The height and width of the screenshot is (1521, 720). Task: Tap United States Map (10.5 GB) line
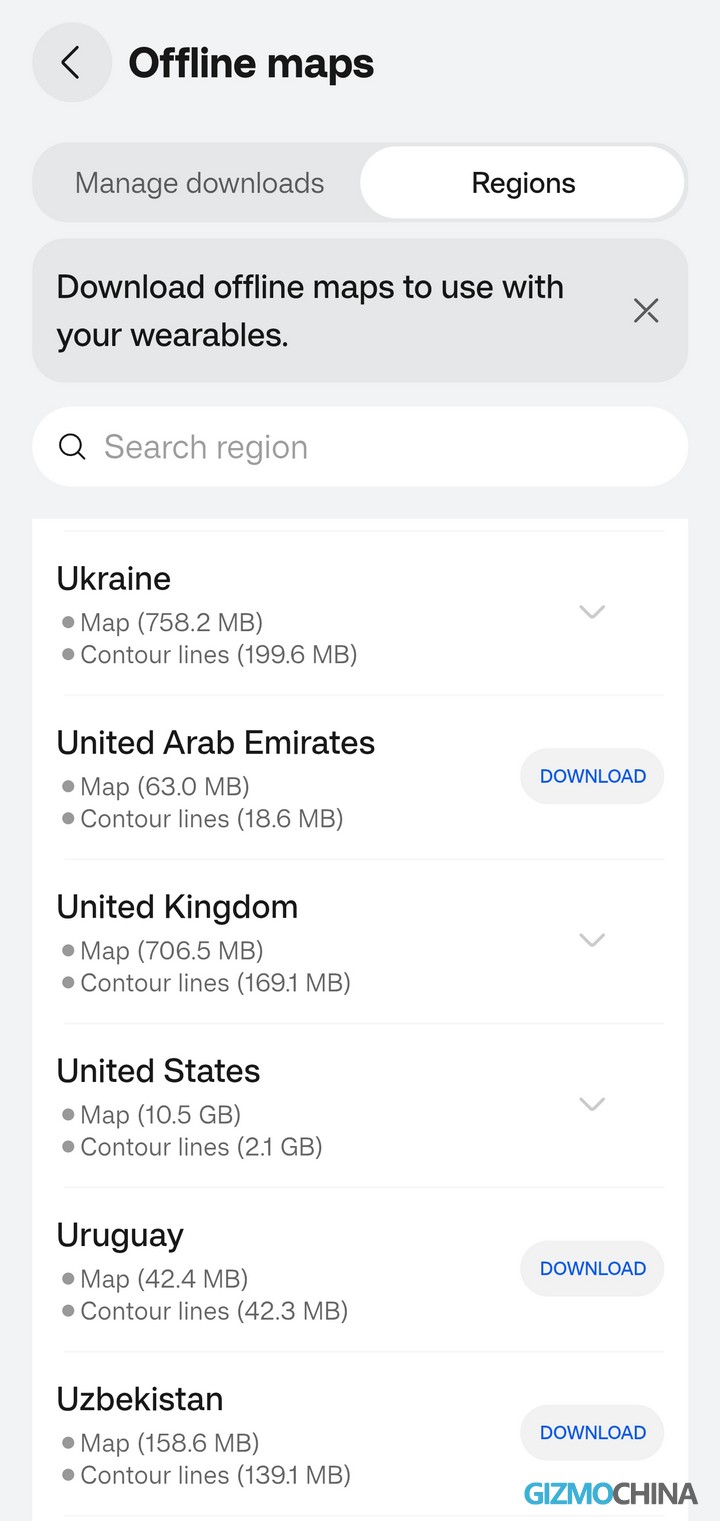160,1115
